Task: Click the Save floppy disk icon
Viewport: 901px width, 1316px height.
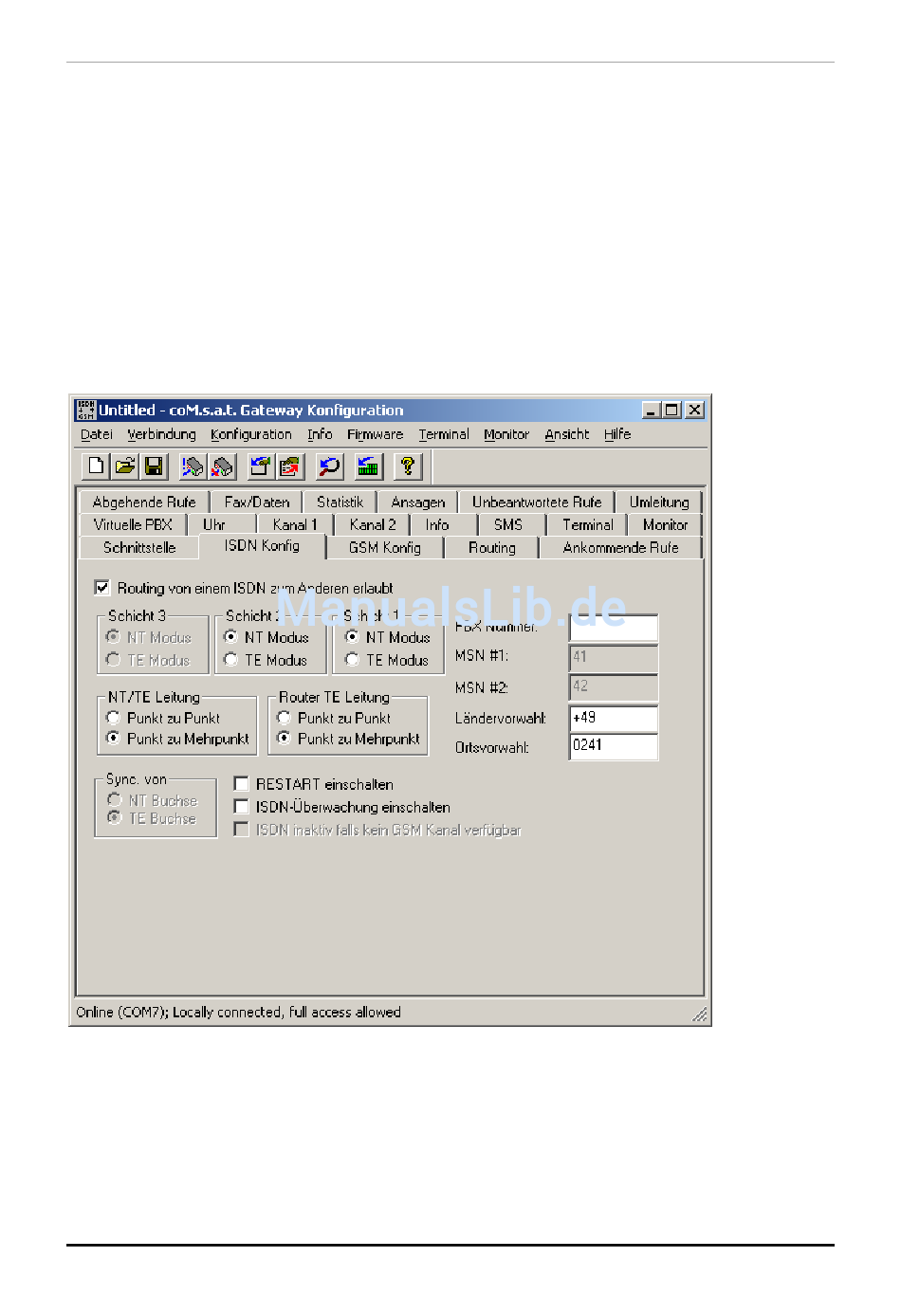Action: 154,466
